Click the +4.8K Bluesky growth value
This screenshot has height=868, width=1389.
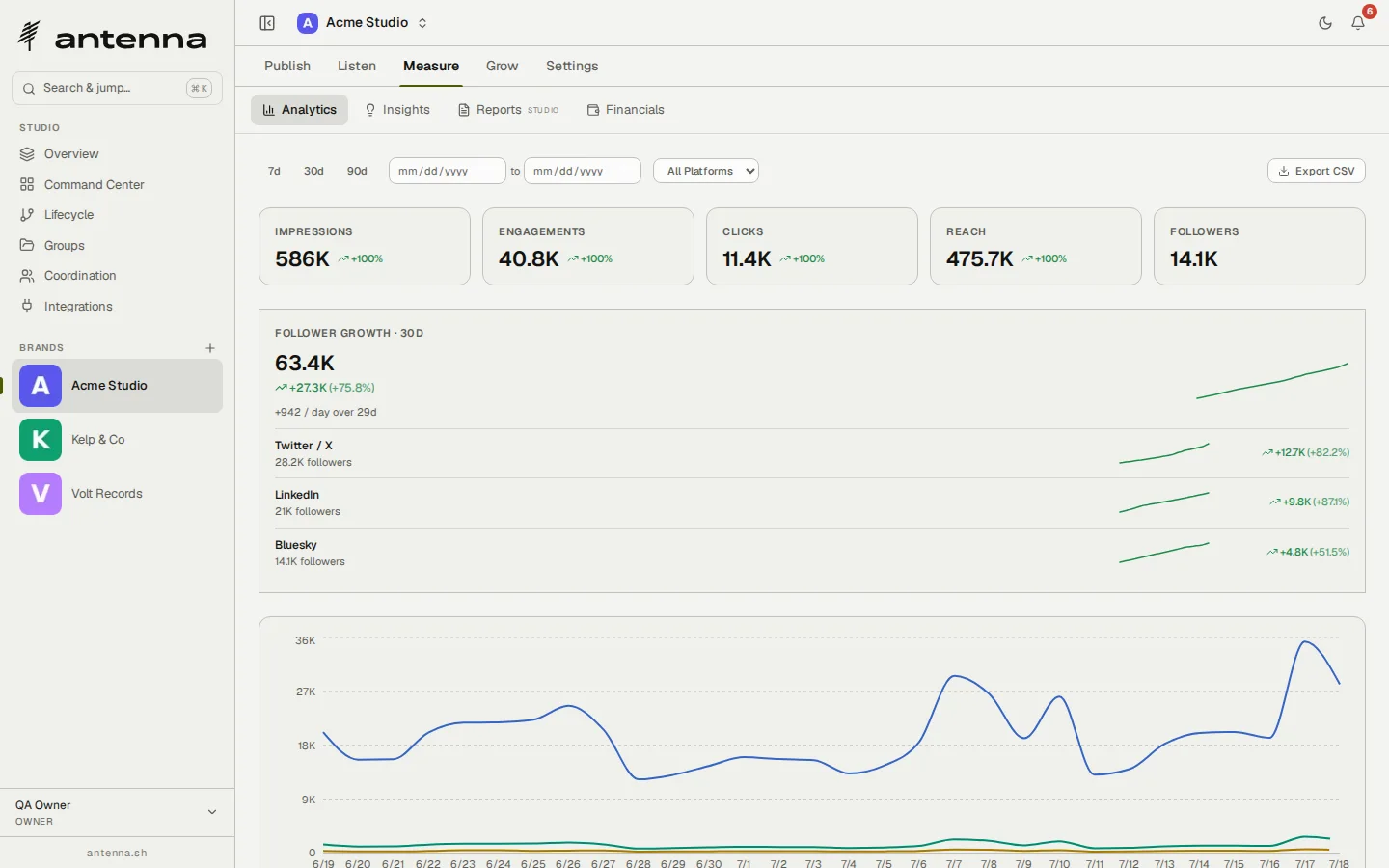point(1308,552)
